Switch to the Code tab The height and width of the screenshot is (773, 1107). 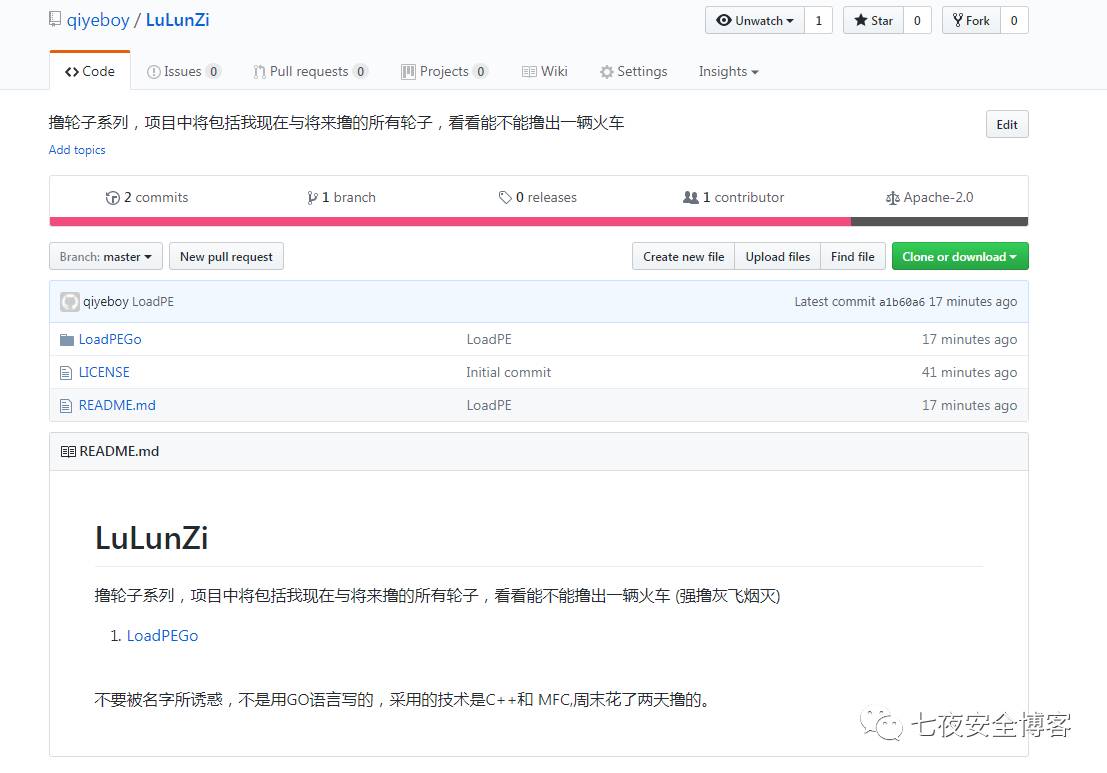(x=90, y=71)
